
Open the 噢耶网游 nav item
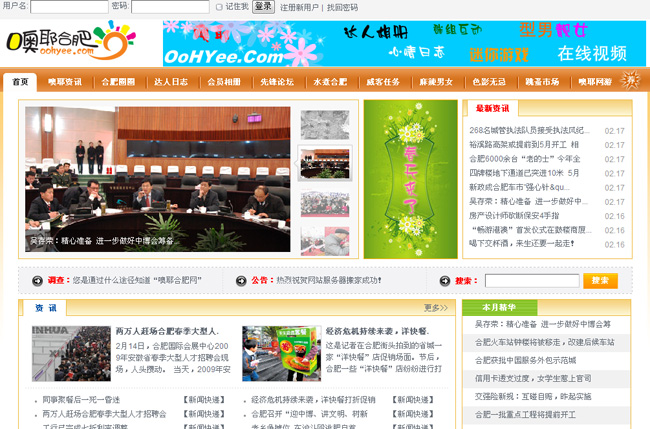[595, 82]
